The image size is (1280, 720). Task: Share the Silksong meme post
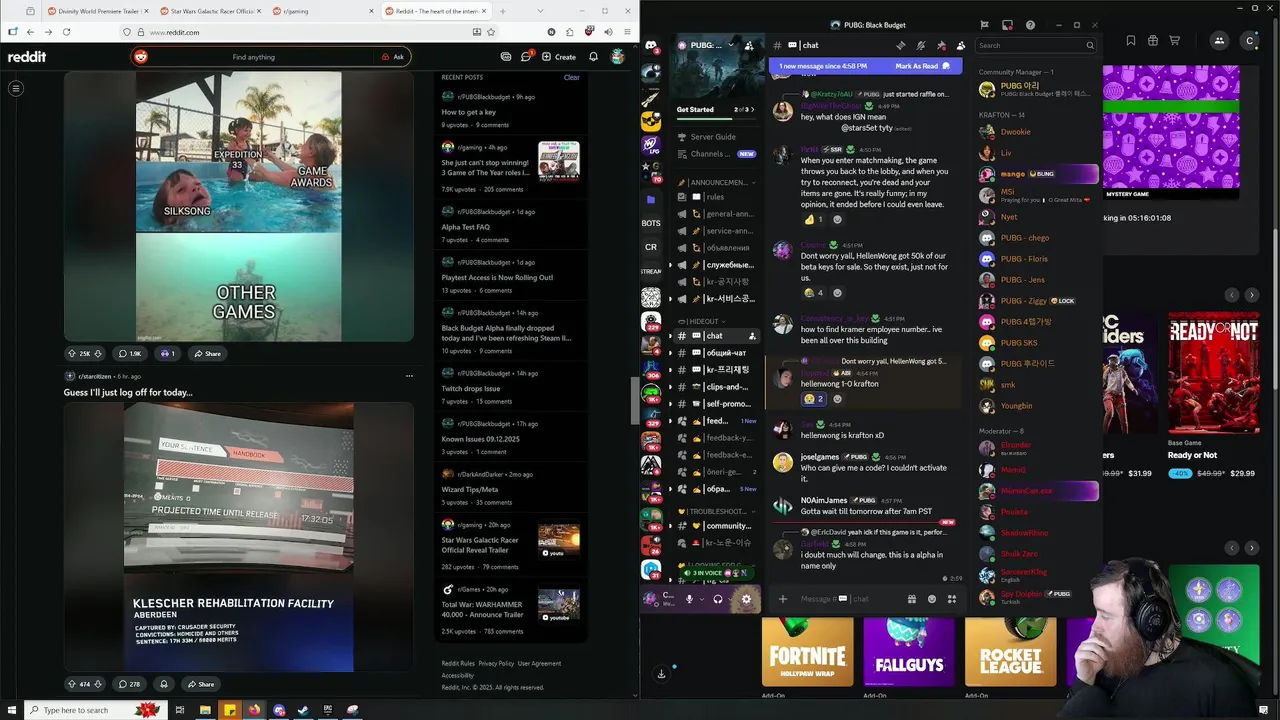(207, 353)
